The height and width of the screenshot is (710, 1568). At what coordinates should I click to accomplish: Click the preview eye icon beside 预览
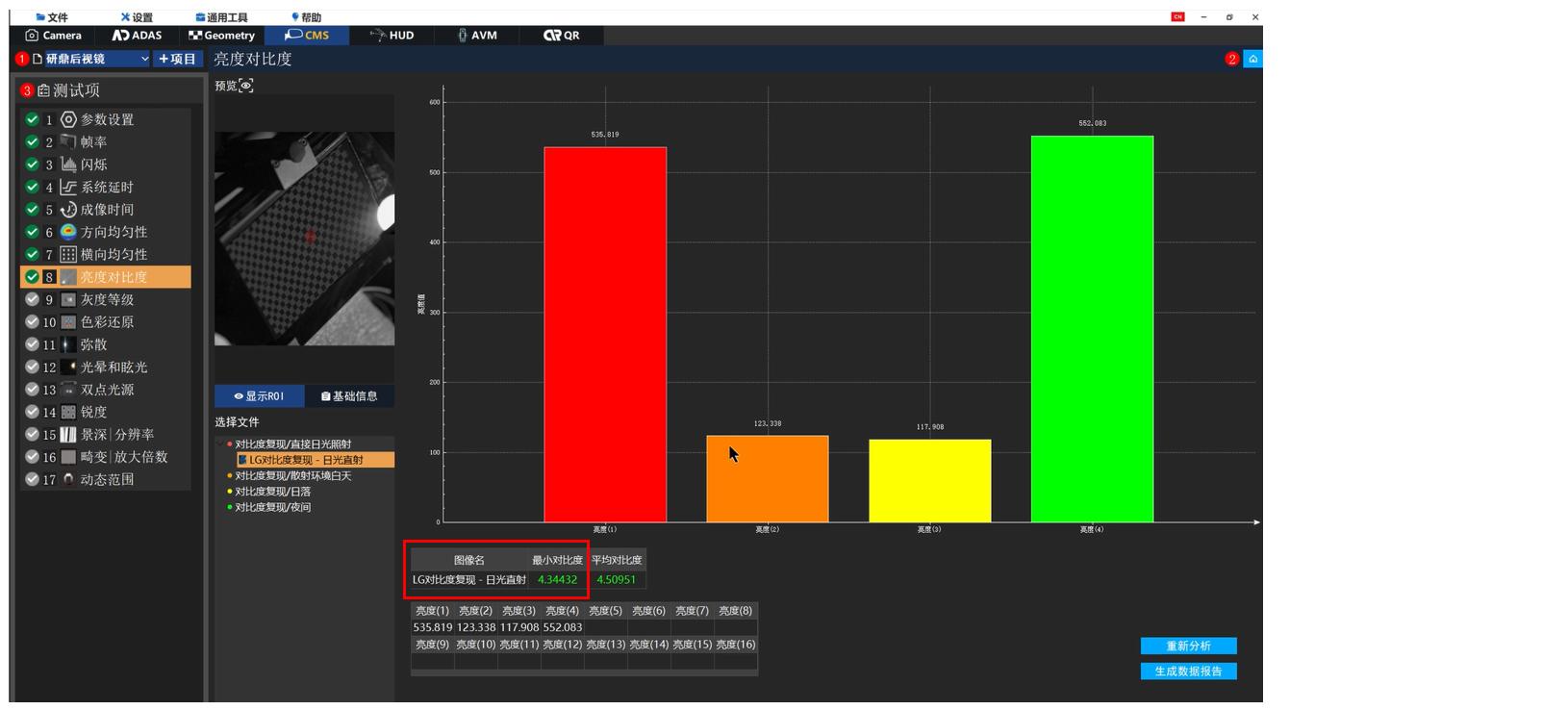[x=246, y=86]
